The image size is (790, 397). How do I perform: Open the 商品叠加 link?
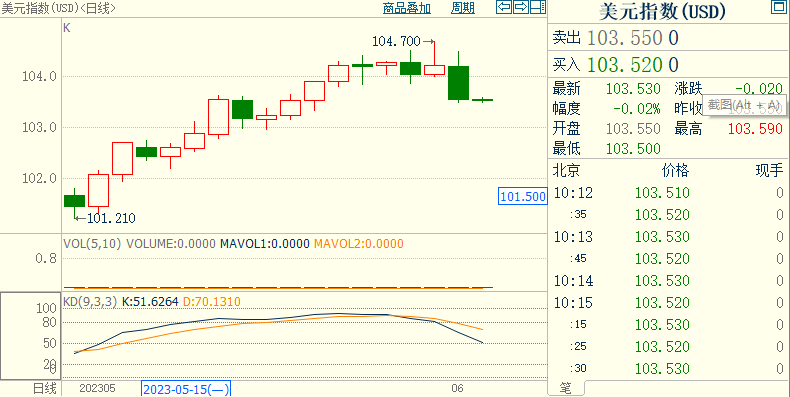[x=407, y=8]
